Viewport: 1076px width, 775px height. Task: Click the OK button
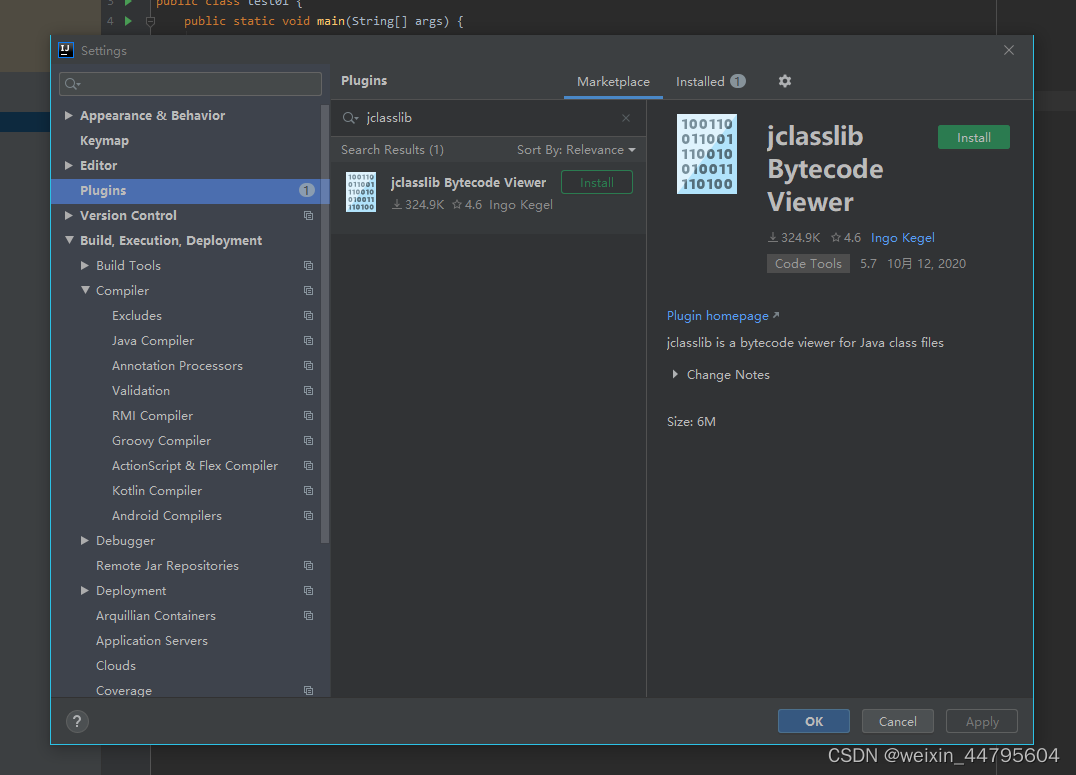(814, 721)
